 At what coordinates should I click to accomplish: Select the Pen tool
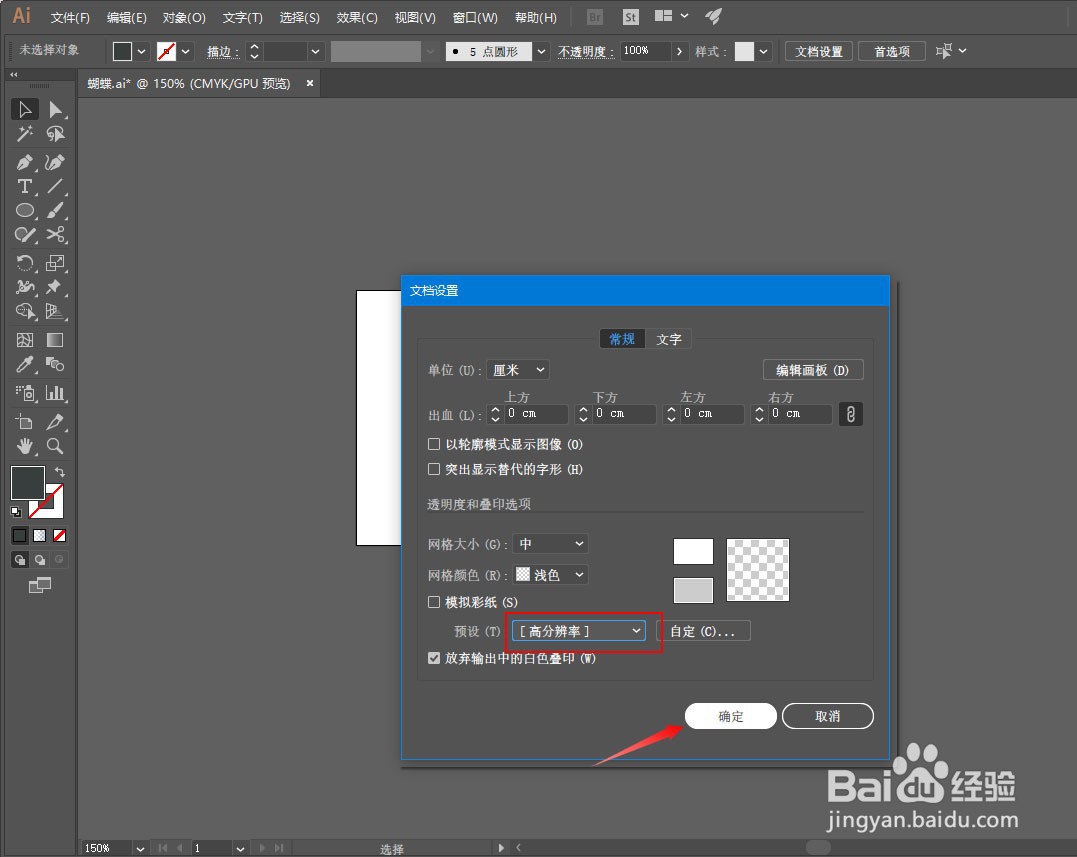click(x=25, y=163)
